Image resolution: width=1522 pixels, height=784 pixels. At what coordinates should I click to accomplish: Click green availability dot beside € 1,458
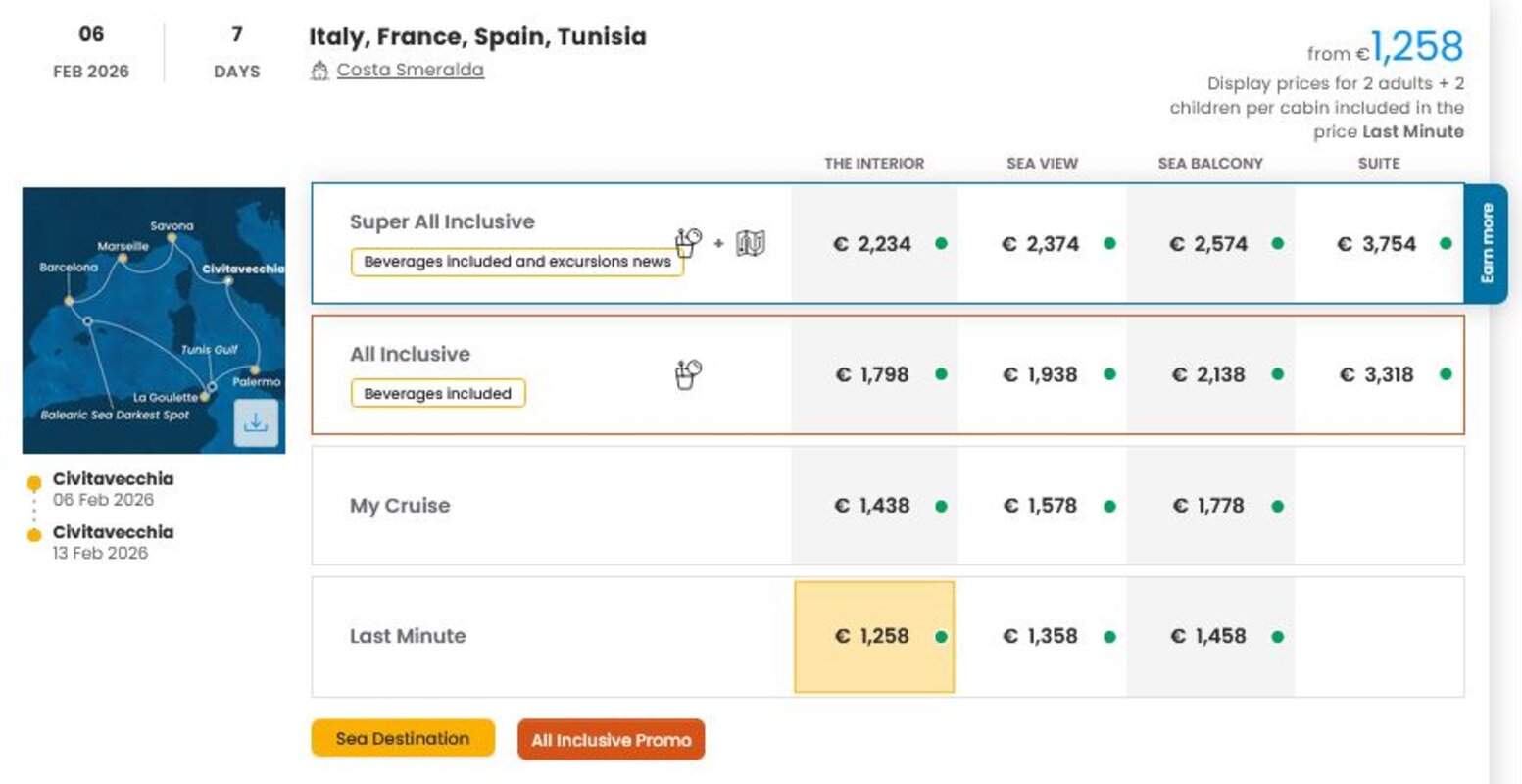pyautogui.click(x=1277, y=637)
